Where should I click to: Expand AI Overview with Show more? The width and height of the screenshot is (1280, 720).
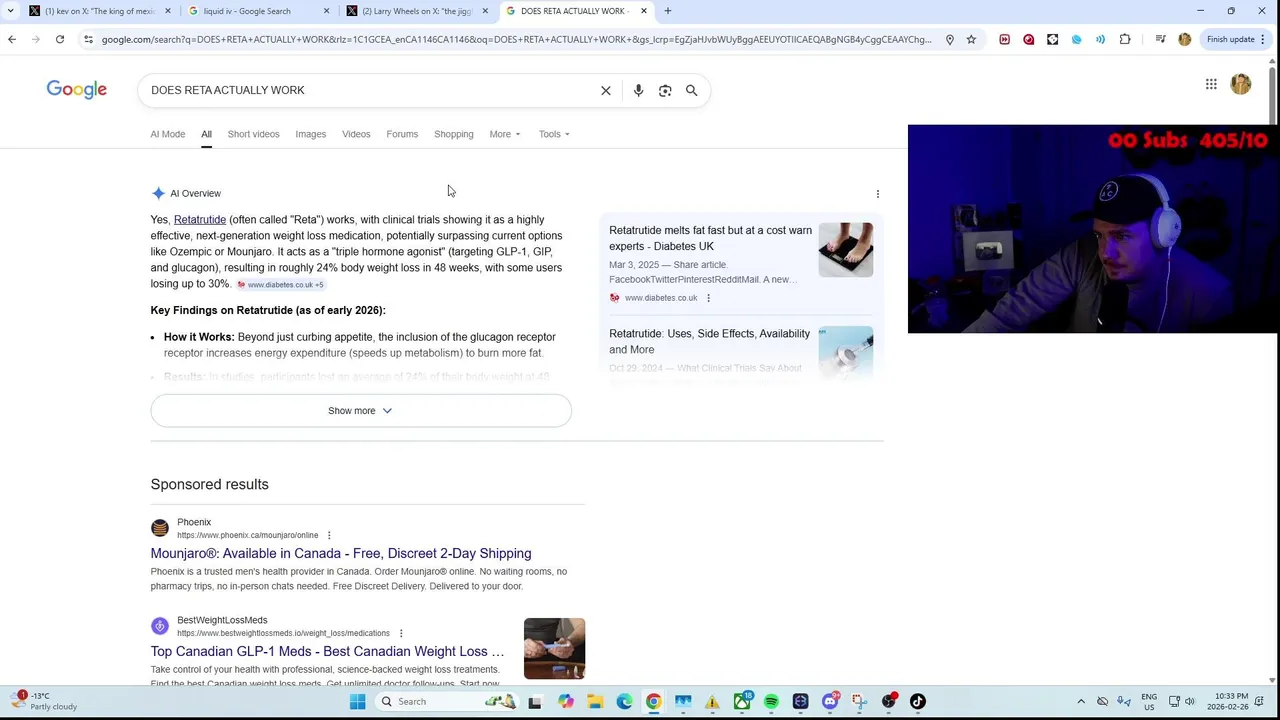361,411
